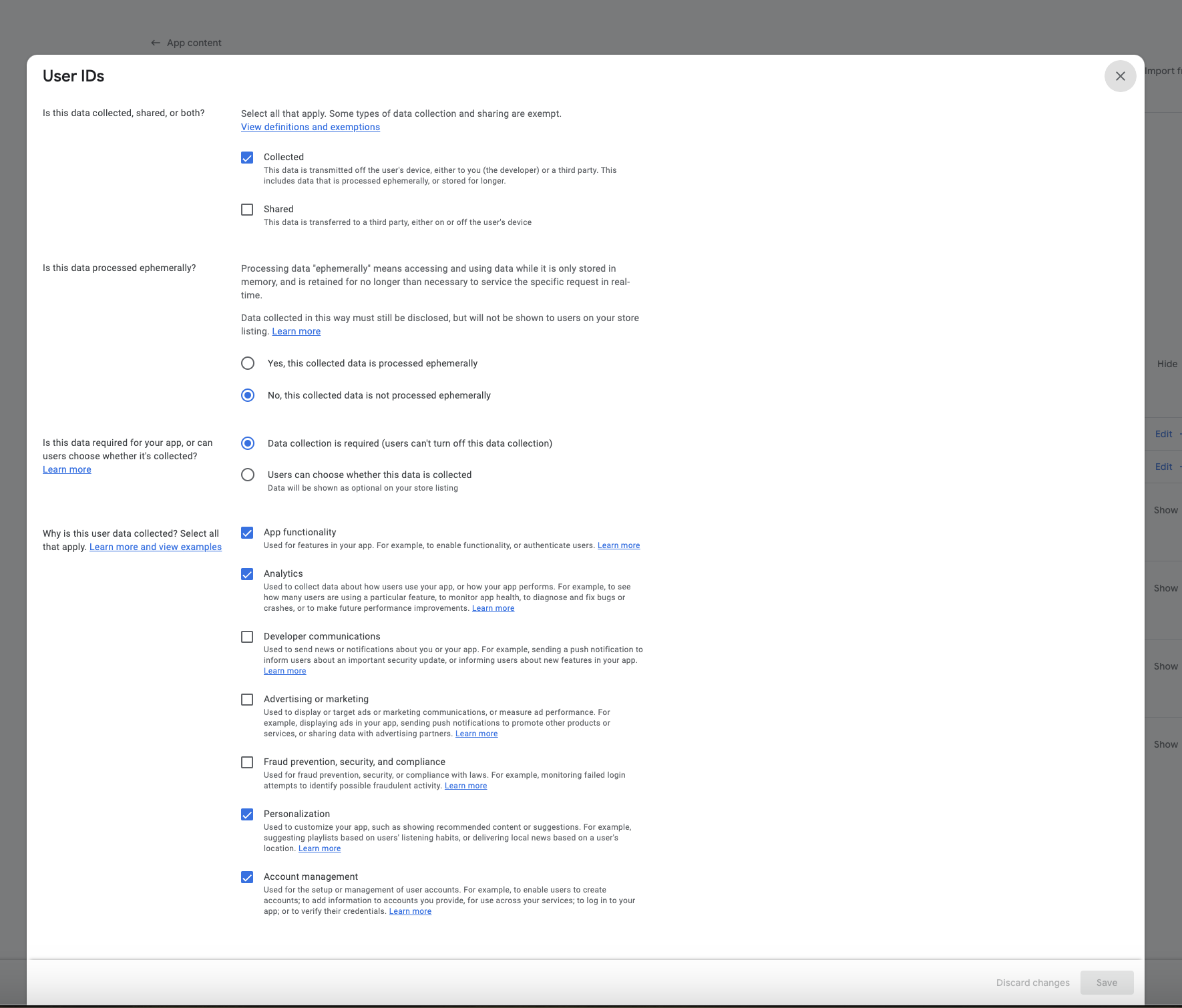
Task: Check the Shared checkbox
Action: 247,210
